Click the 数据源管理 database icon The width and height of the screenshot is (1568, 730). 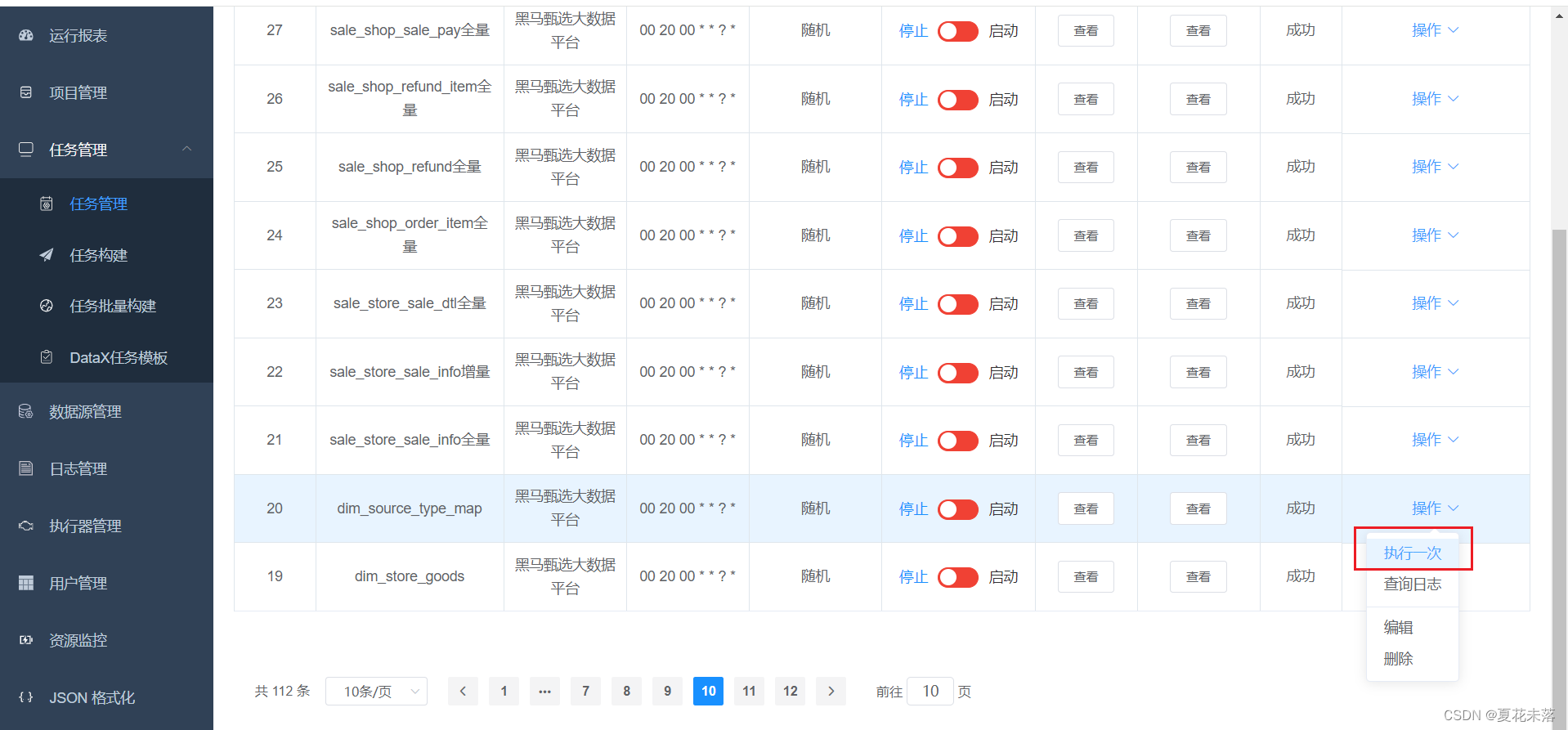(x=26, y=411)
